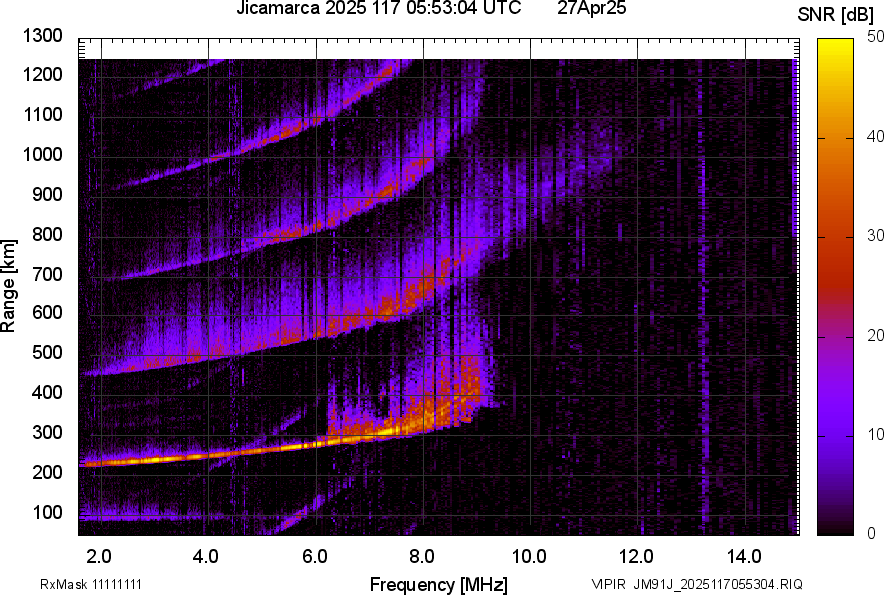Click the frequency tick label "12.0"
This screenshot has height=595, width=884.
click(637, 557)
